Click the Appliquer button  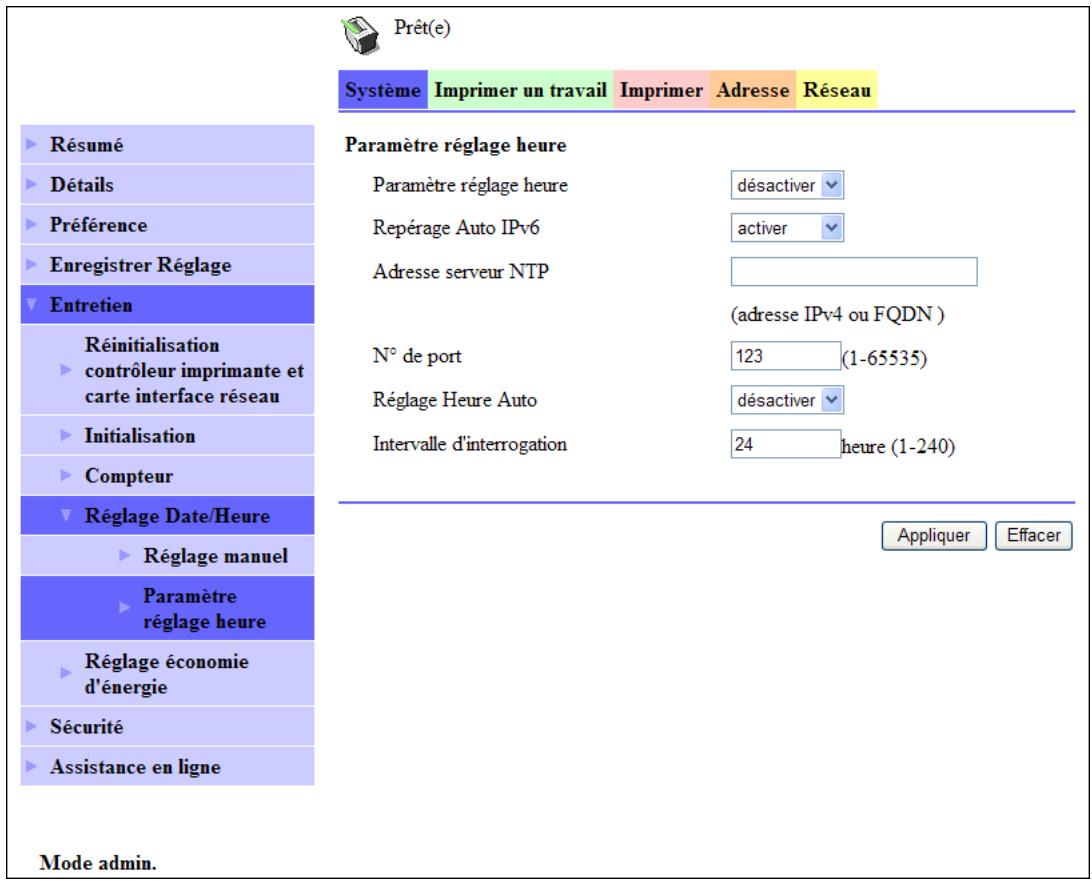coord(934,536)
